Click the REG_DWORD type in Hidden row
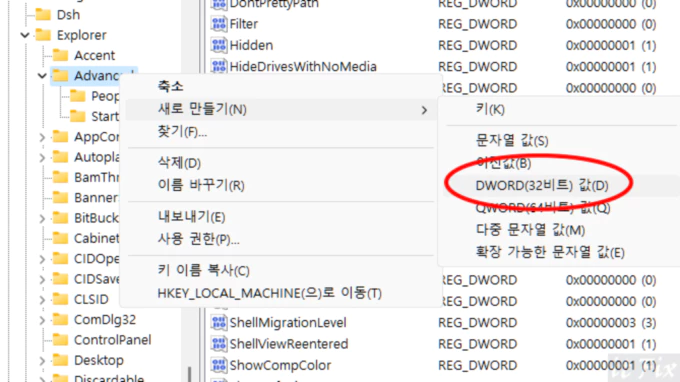This screenshot has width=680, height=382. (477, 45)
